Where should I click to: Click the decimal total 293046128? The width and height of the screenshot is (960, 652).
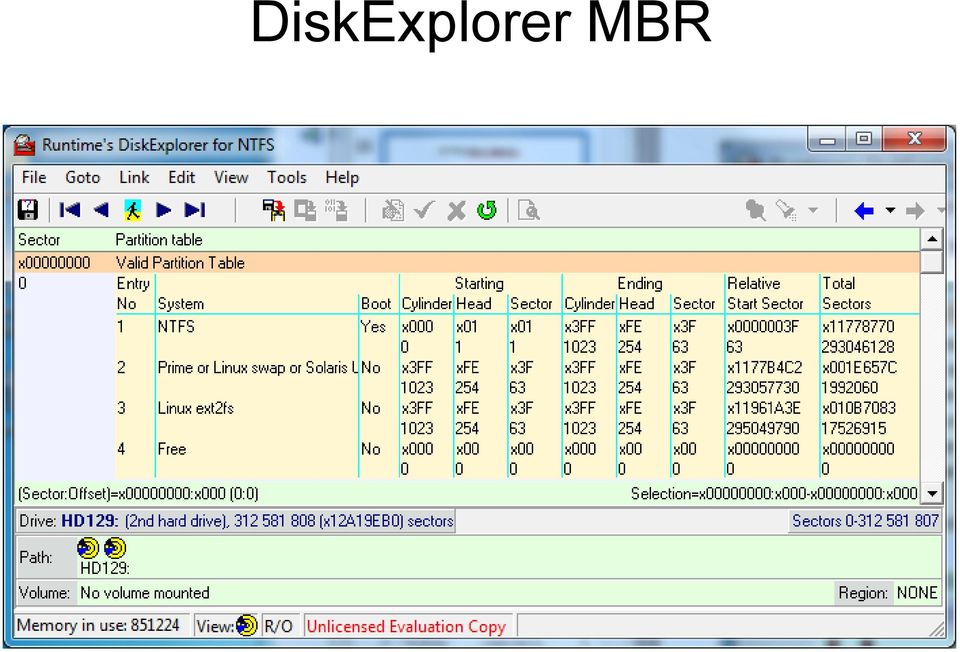(858, 347)
